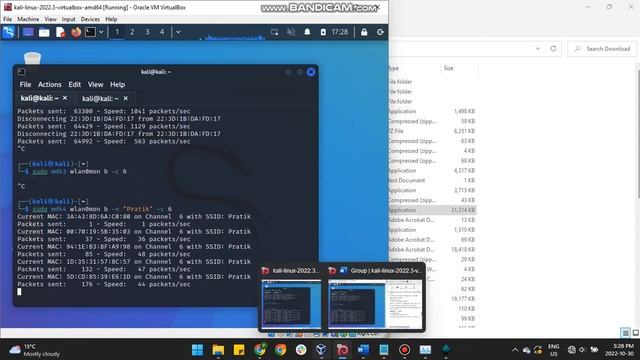The height and width of the screenshot is (360, 640).
Task: Open the Kali logout power icon
Action: [x=380, y=32]
